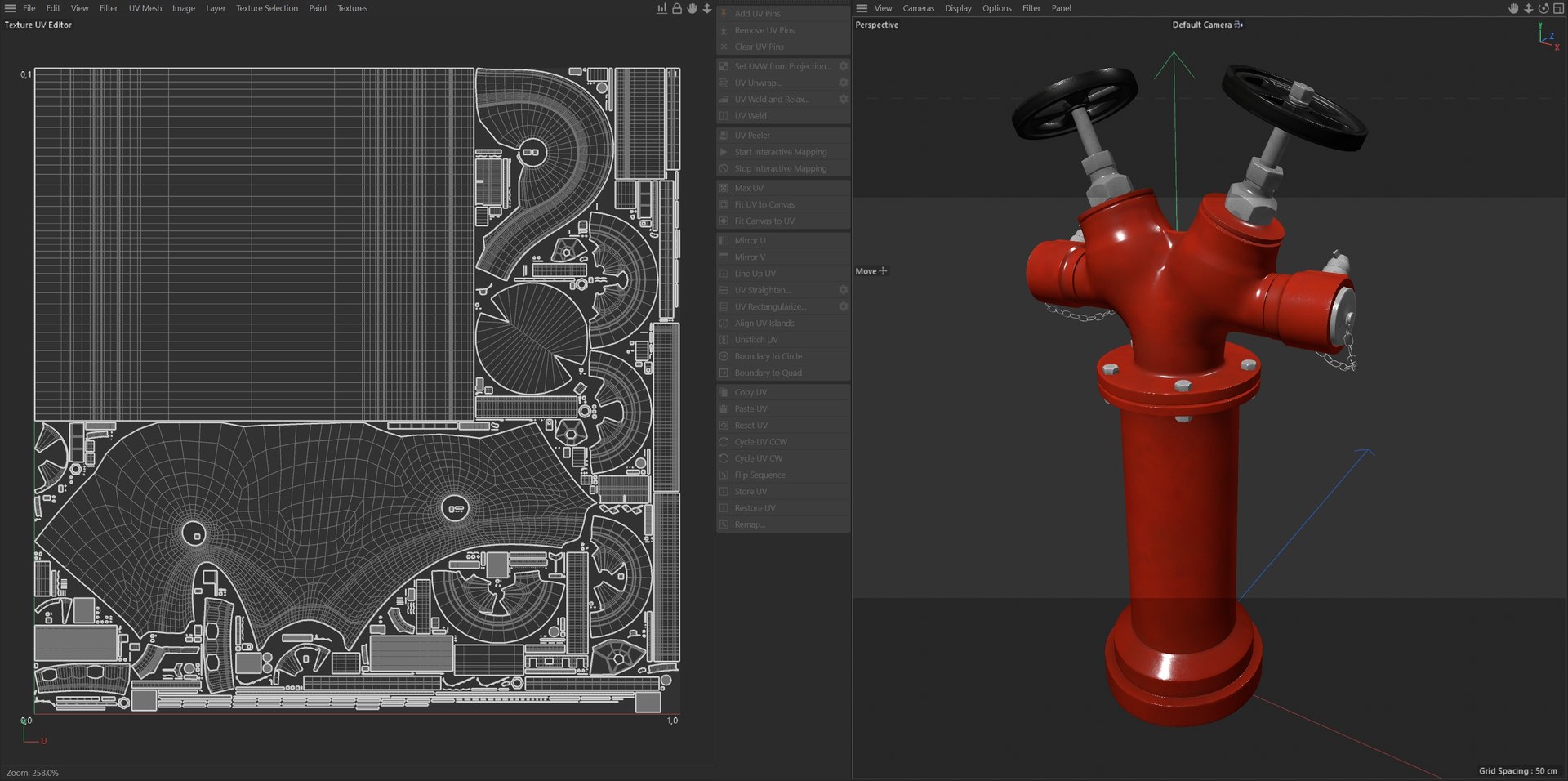Click the Fit Canvas to UV icon
Viewport: 1568px width, 781px height.
724,221
